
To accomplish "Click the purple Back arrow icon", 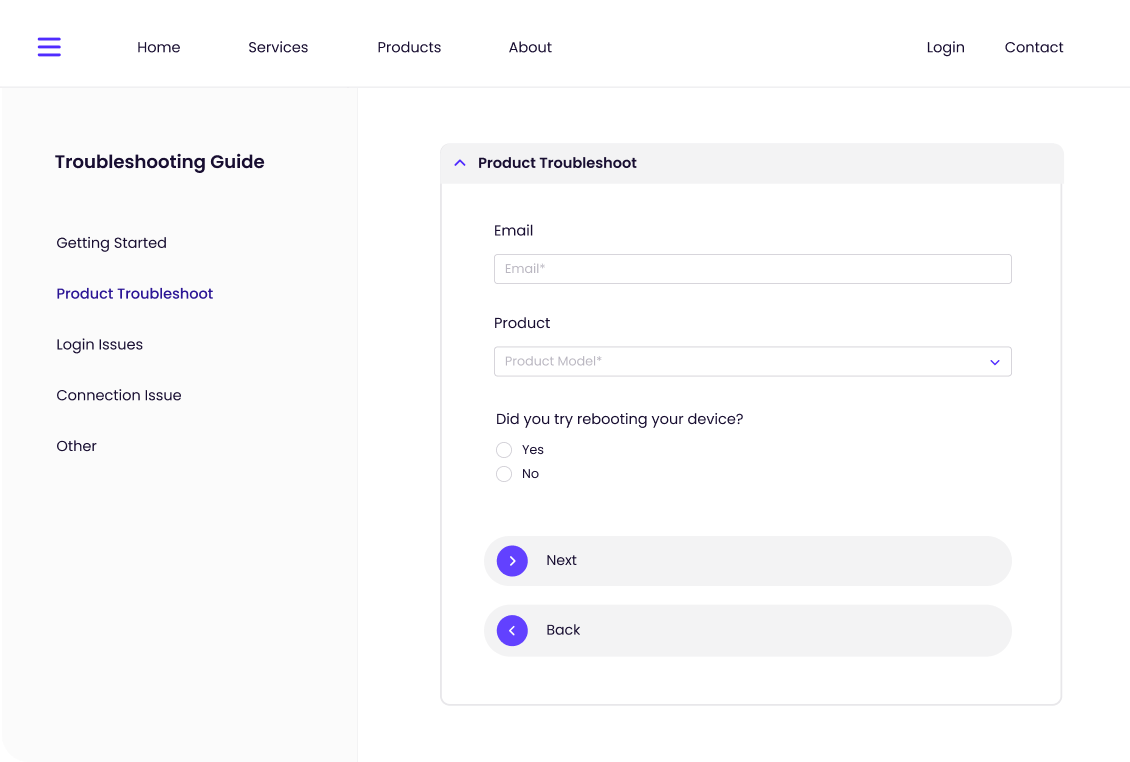I will click(512, 630).
